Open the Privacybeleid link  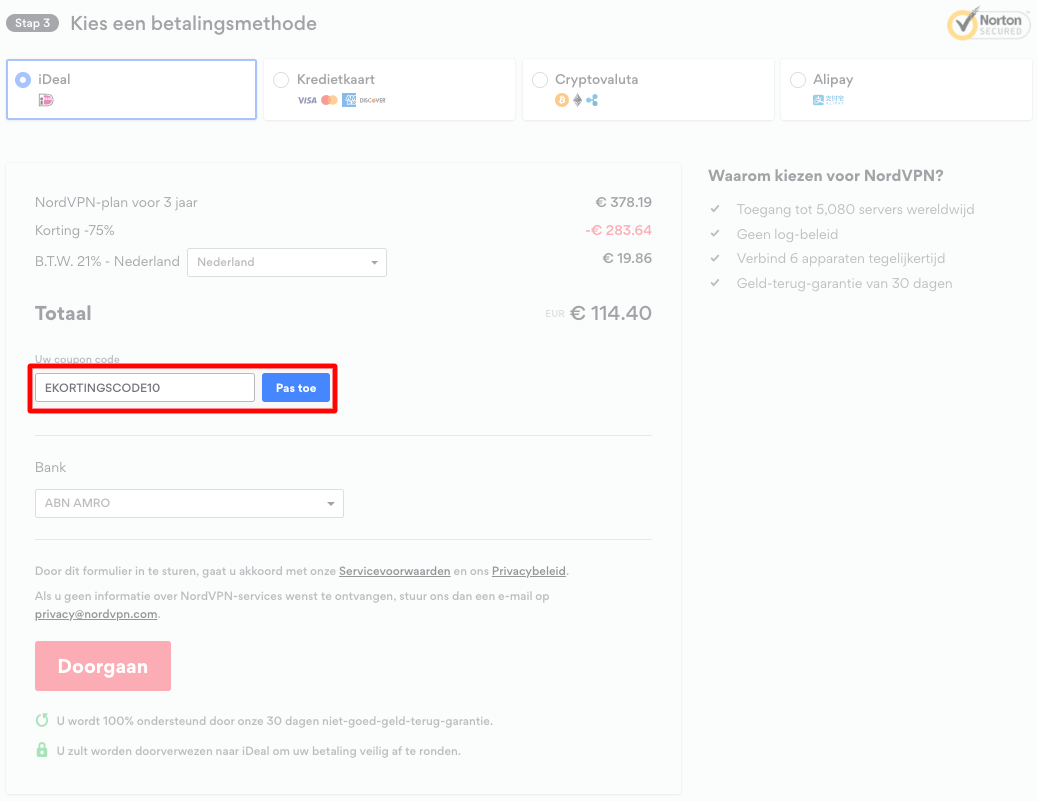[x=529, y=571]
